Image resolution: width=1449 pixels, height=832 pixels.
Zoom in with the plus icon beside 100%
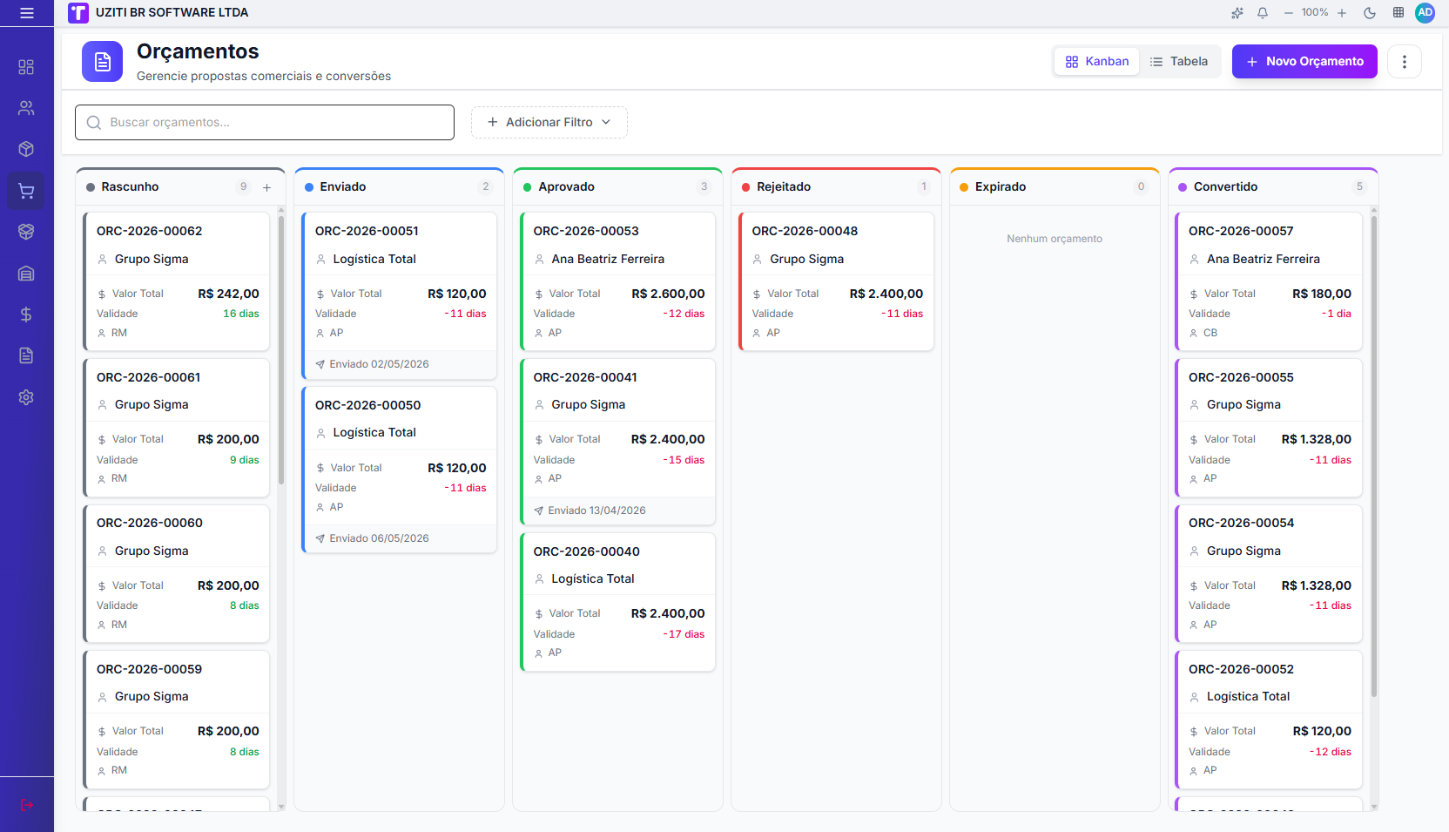[x=1342, y=13]
